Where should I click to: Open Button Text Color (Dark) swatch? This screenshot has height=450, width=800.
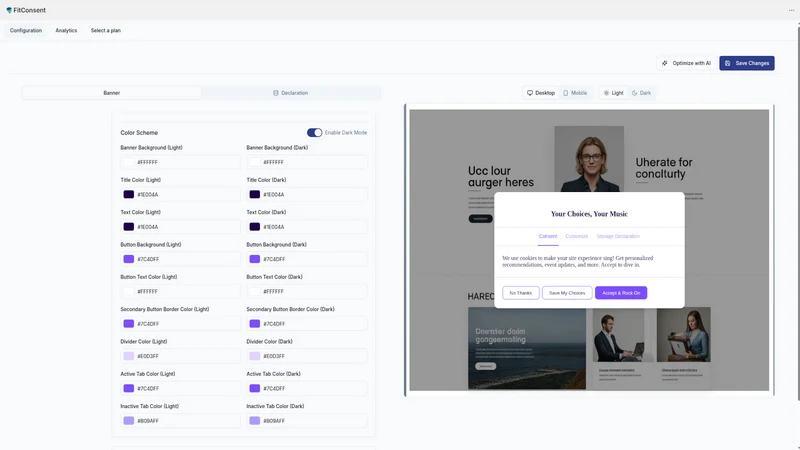[x=255, y=291]
